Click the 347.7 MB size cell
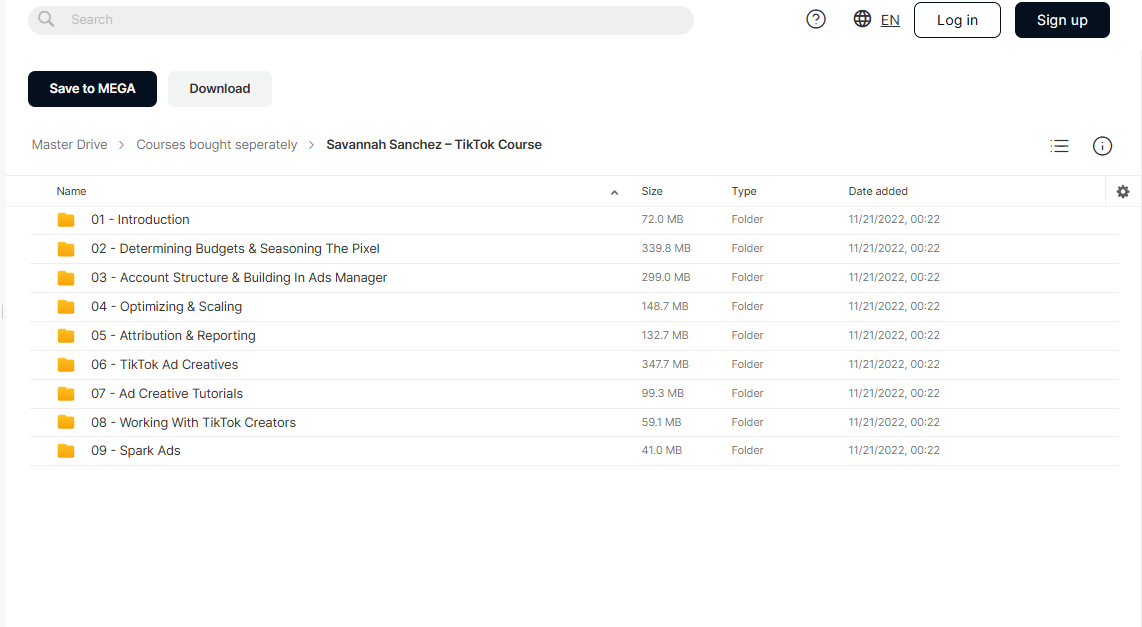This screenshot has width=1142, height=627. coord(665,364)
